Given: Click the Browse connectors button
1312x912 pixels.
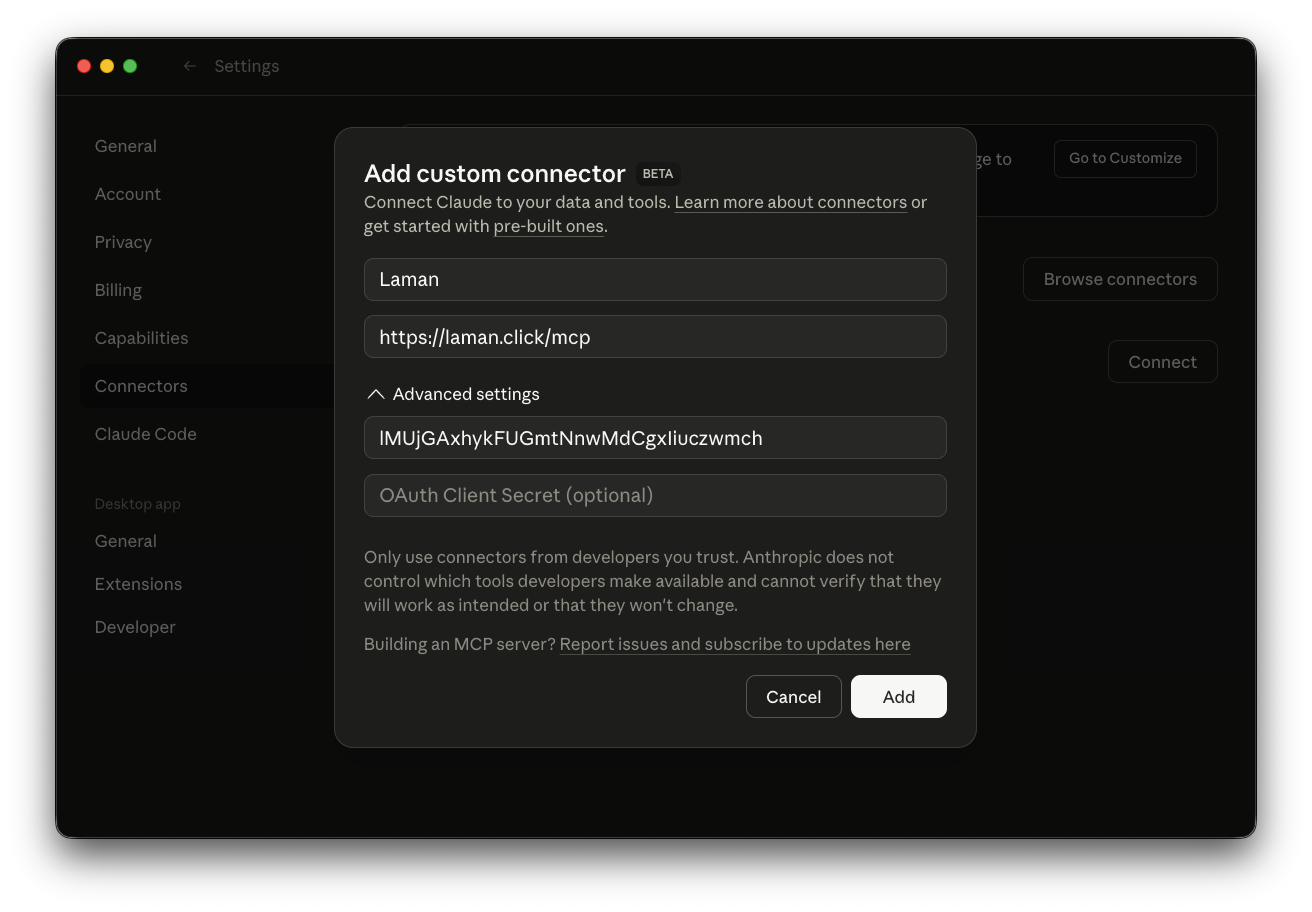Looking at the screenshot, I should point(1120,279).
